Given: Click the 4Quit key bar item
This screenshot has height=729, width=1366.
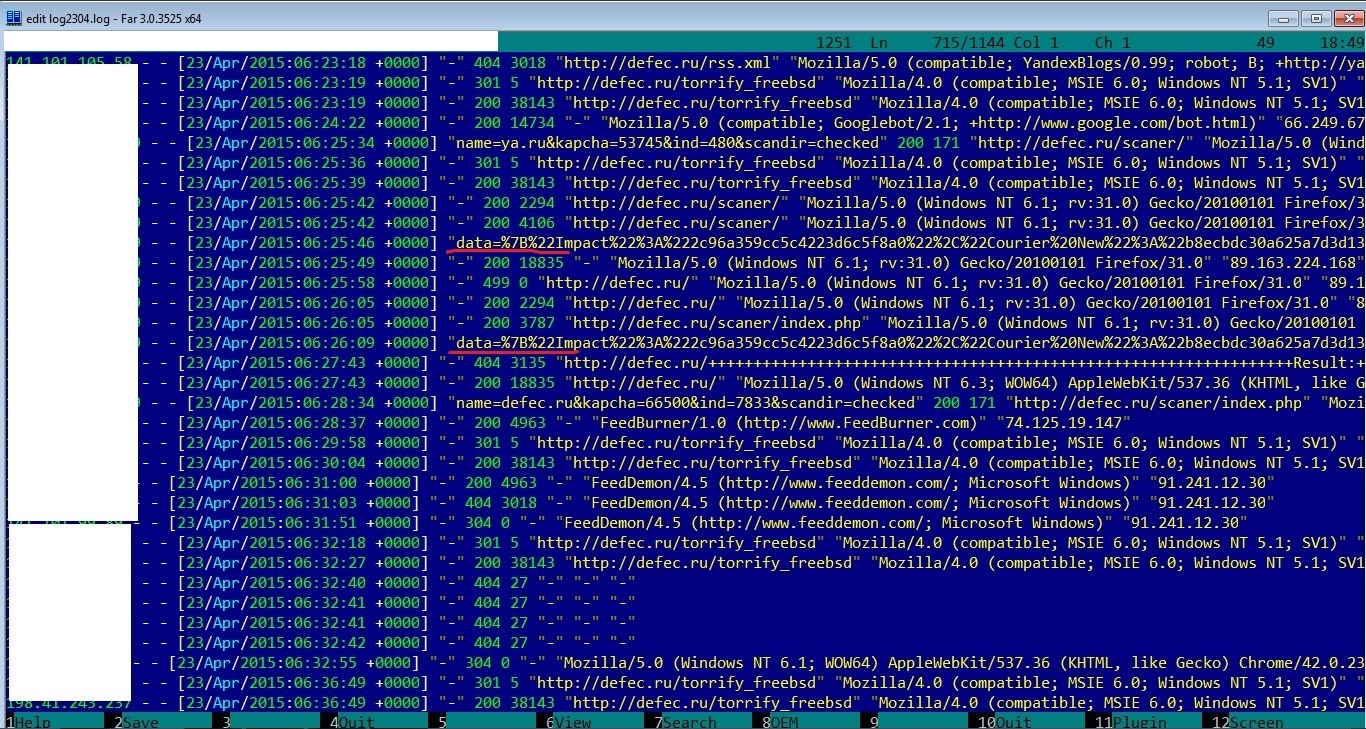Looking at the screenshot, I should pyautogui.click(x=355, y=722).
